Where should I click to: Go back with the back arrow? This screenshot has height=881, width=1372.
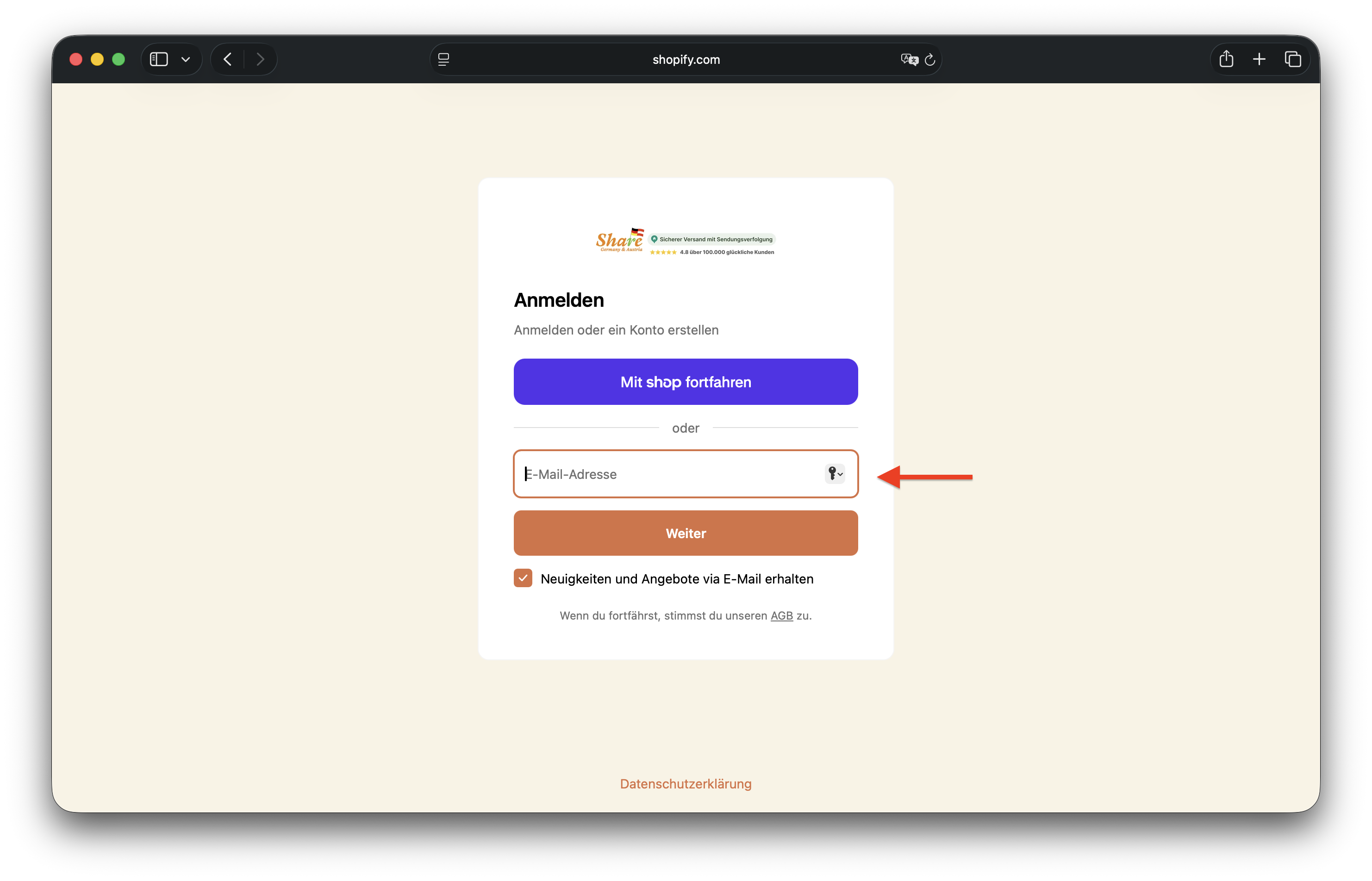[x=228, y=60]
